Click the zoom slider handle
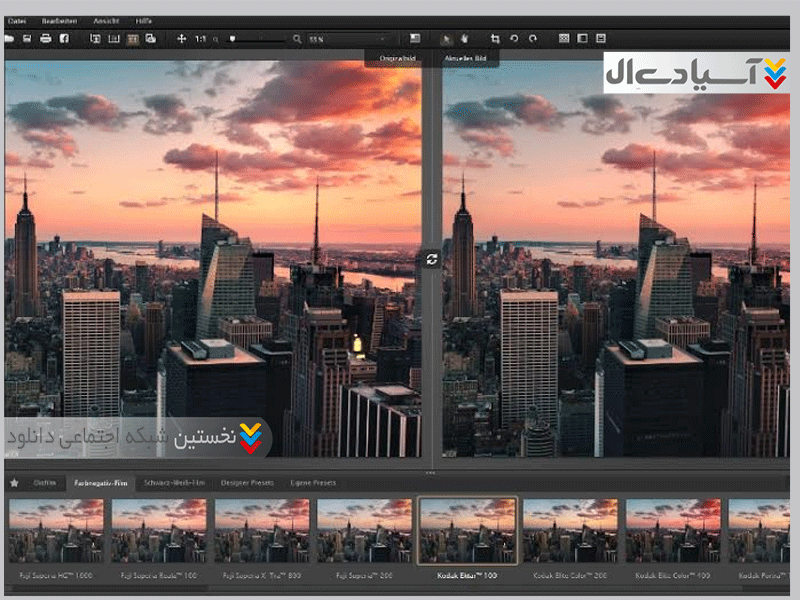The width and height of the screenshot is (800, 600). (232, 39)
